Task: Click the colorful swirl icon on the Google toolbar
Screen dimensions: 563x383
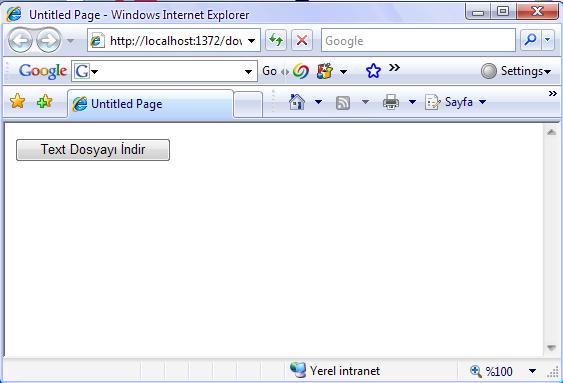Action: [x=301, y=71]
